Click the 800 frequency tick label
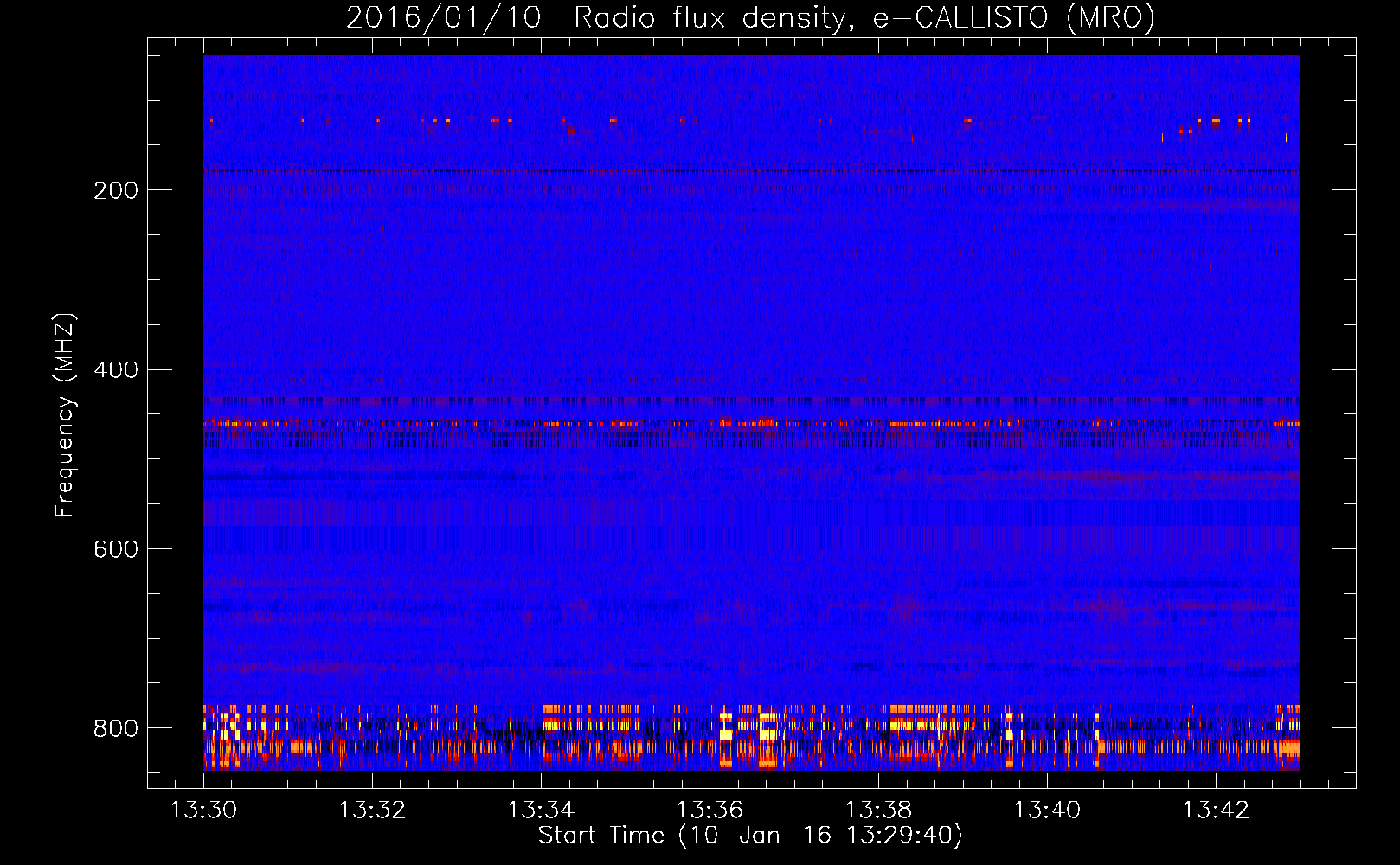The height and width of the screenshot is (865, 1400). (116, 728)
